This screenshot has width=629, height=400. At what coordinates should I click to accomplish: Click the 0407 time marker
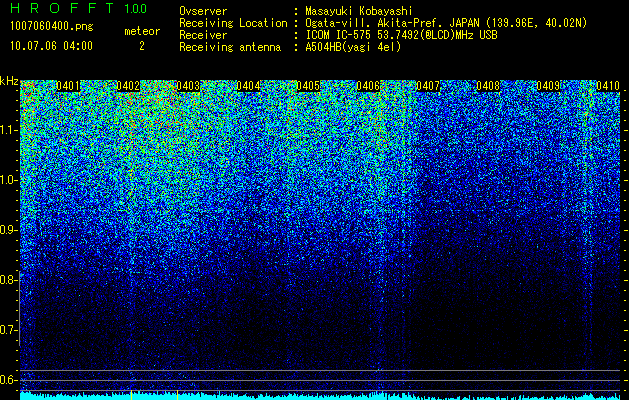point(428,86)
